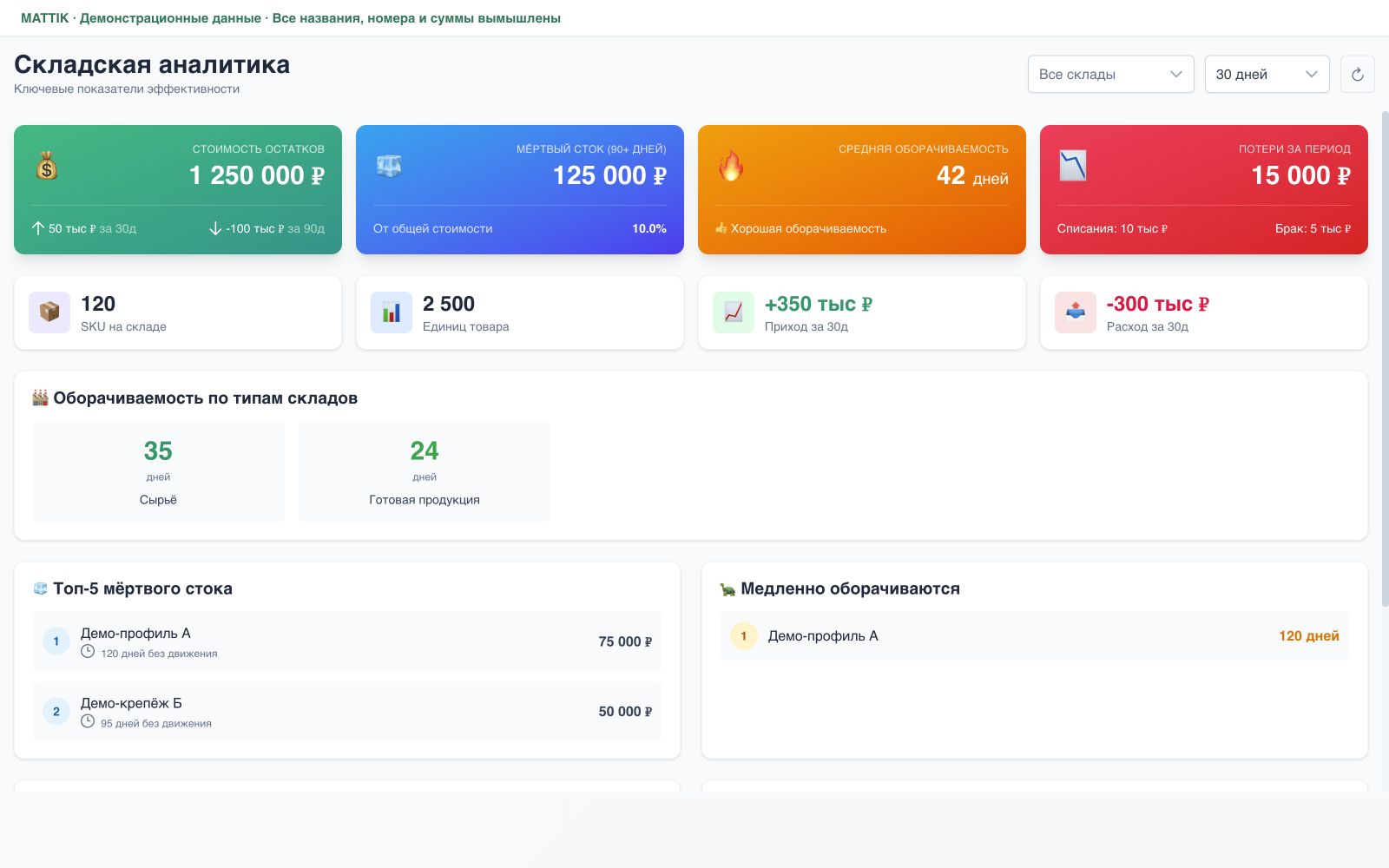Click the down arrow next to -100 тыс ₽
The width and height of the screenshot is (1389, 868).
tap(215, 228)
